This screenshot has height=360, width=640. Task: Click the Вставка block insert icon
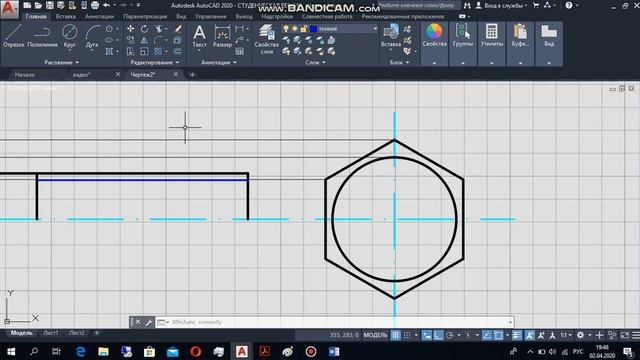coord(391,36)
